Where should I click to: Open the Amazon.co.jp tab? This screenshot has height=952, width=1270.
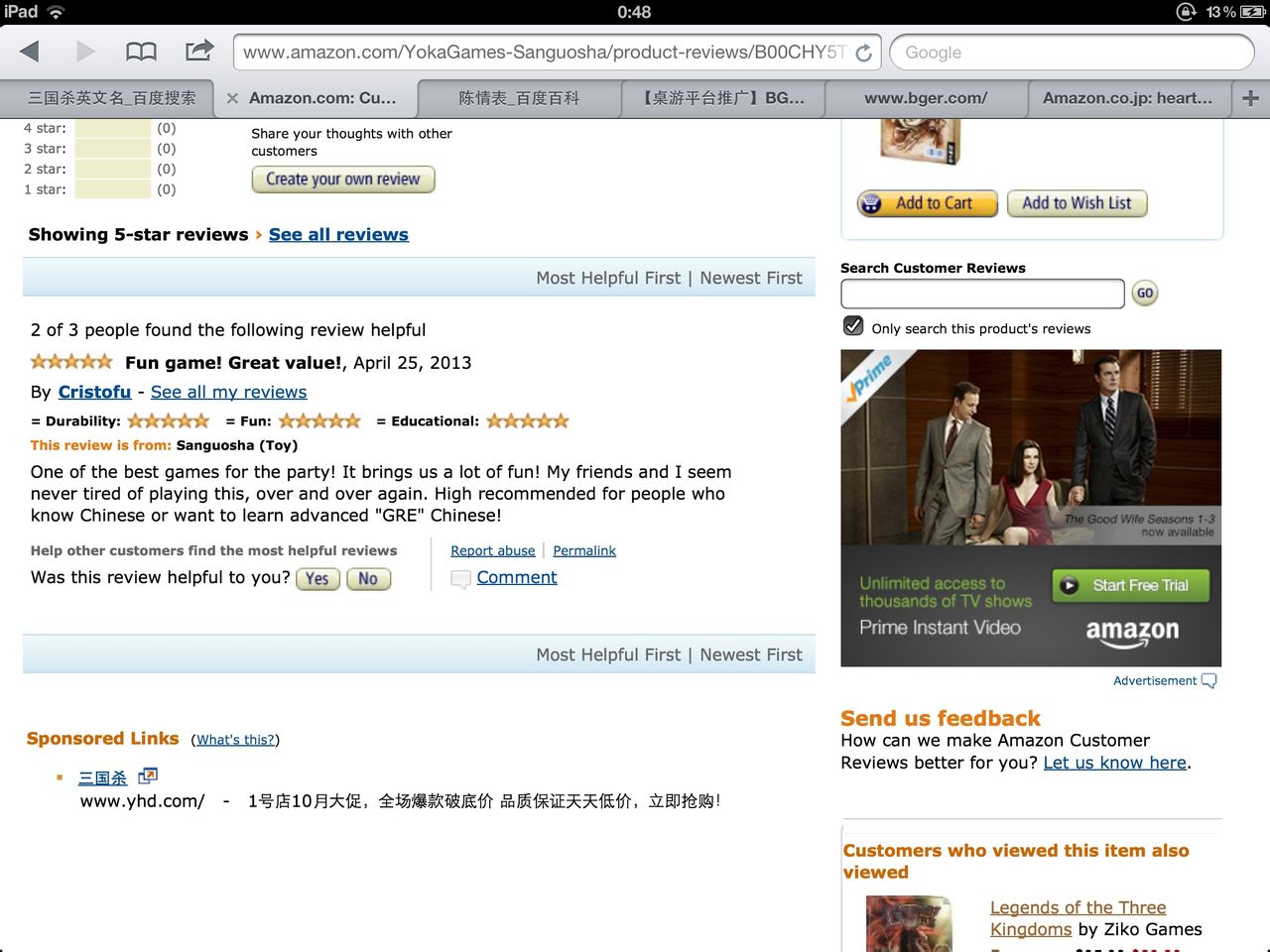(x=1128, y=98)
